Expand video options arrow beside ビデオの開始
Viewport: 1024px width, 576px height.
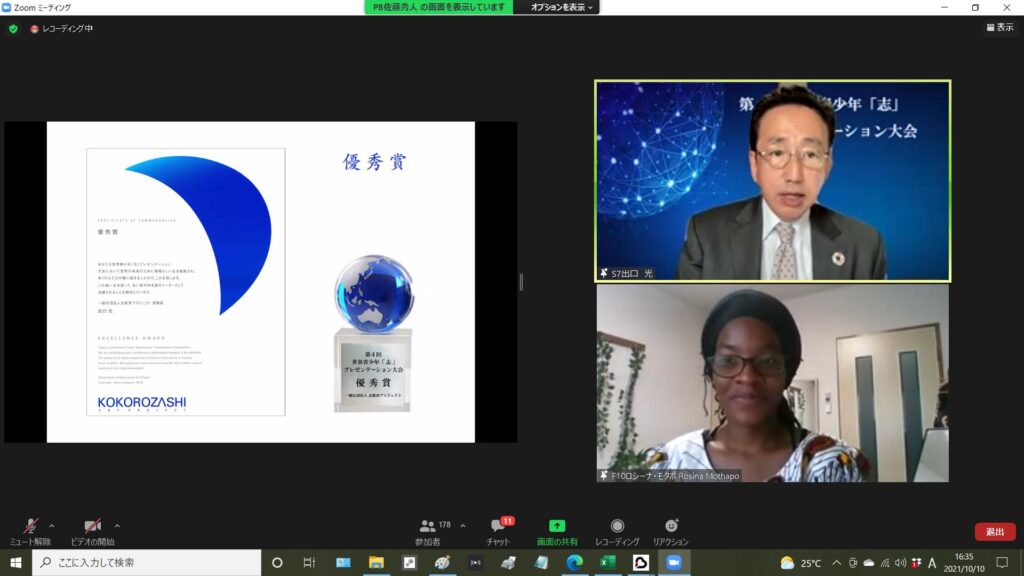point(117,526)
